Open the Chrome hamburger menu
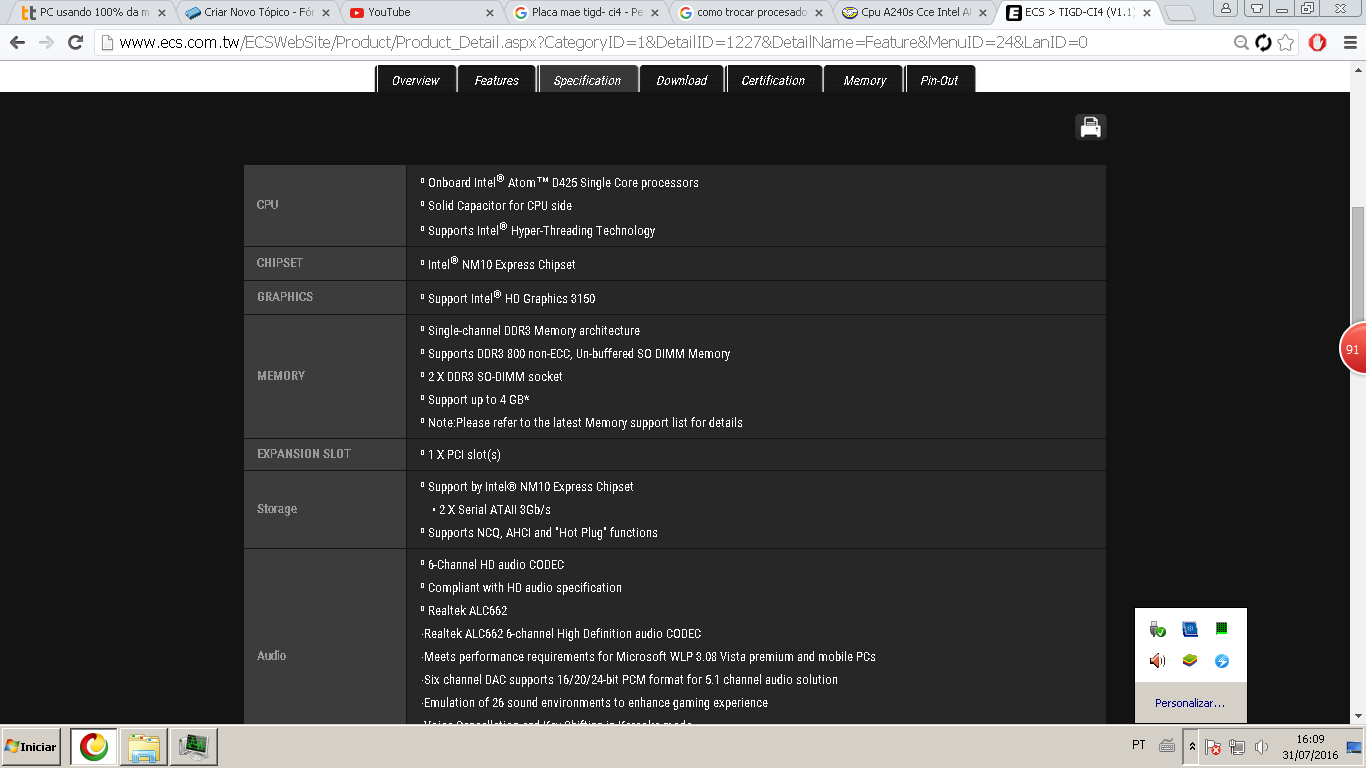1366x768 pixels. [1348, 43]
